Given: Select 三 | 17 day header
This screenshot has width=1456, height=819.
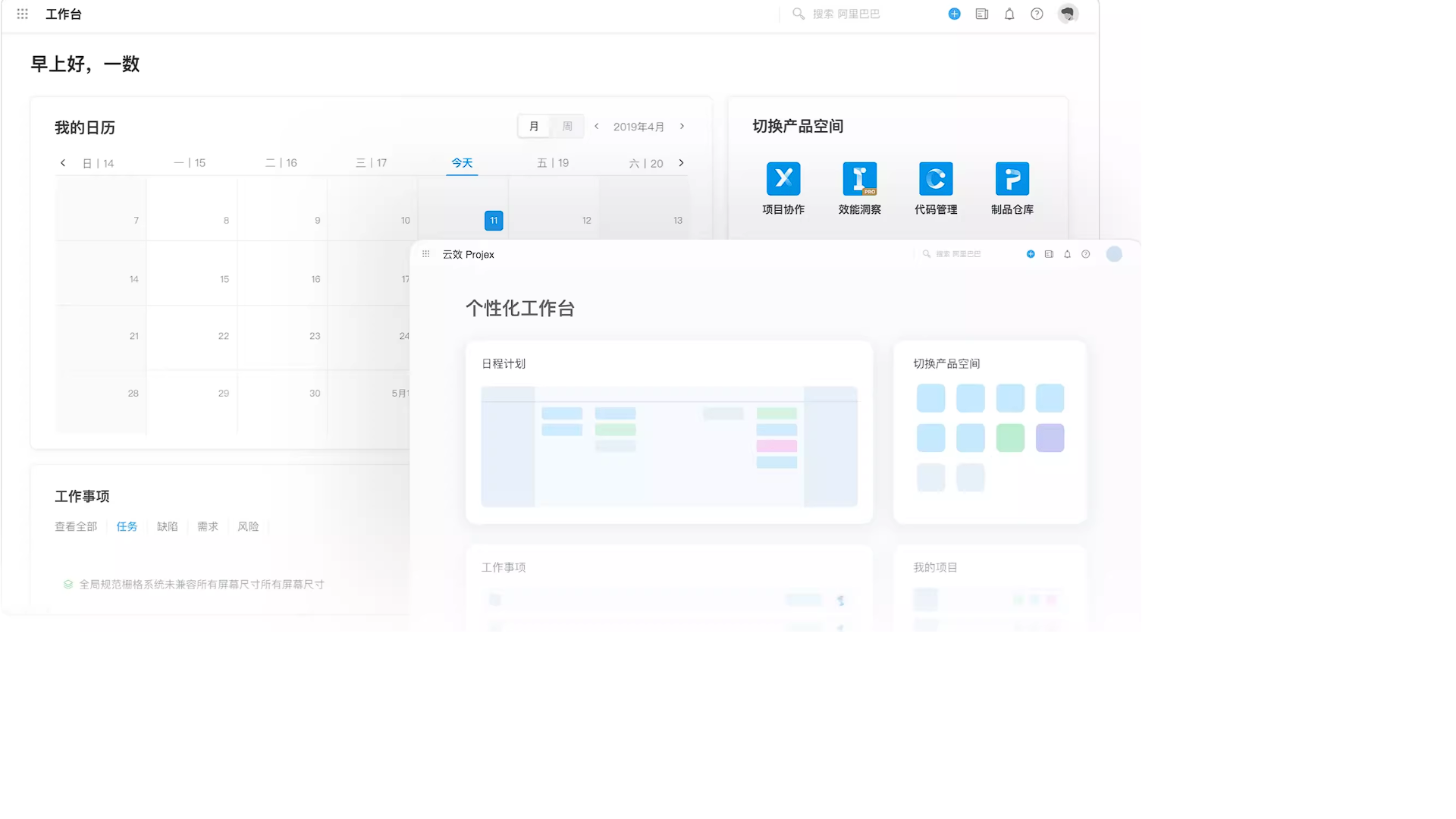Looking at the screenshot, I should pos(371,163).
